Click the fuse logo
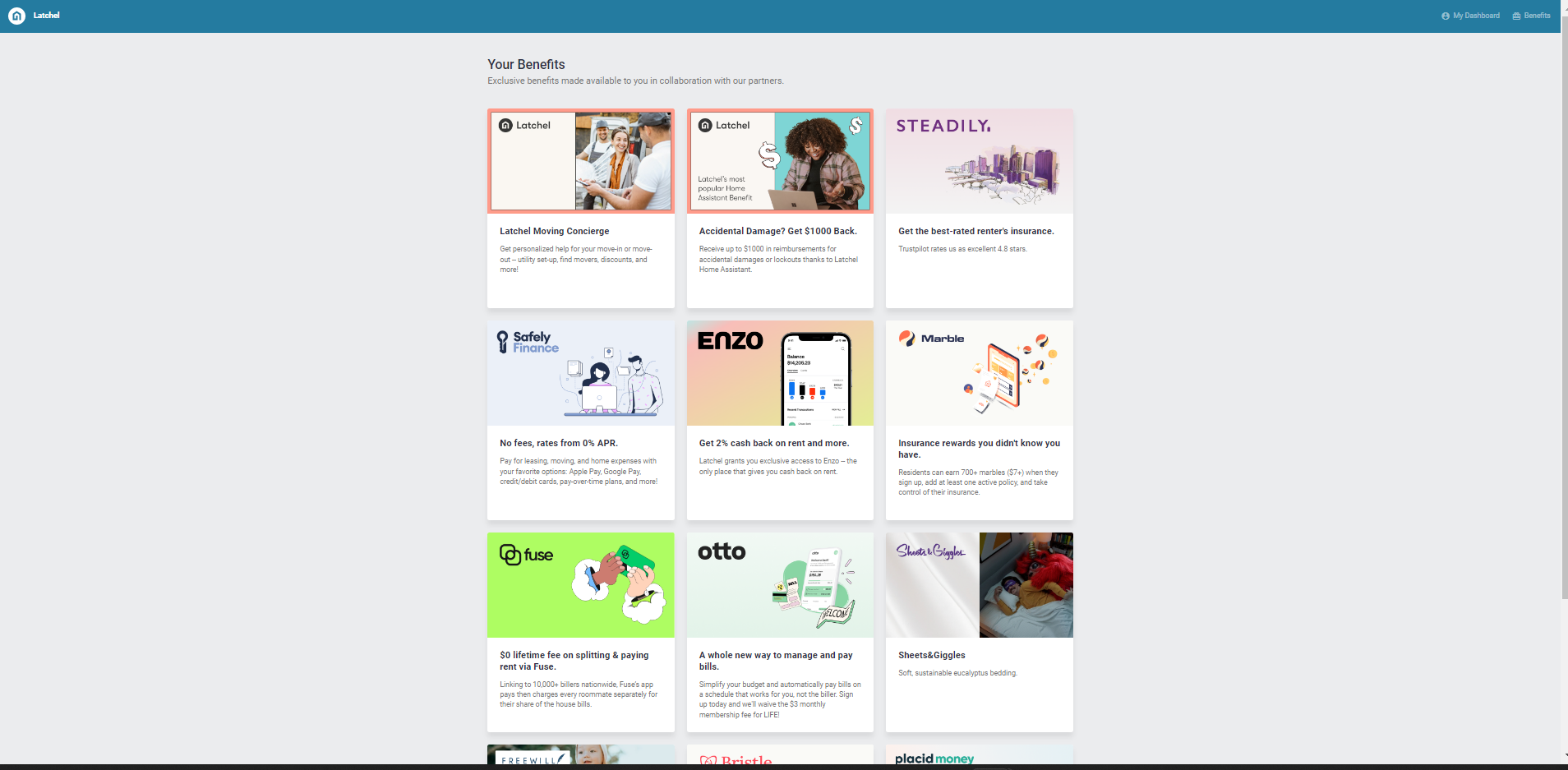Image resolution: width=1568 pixels, height=770 pixels. click(x=527, y=555)
